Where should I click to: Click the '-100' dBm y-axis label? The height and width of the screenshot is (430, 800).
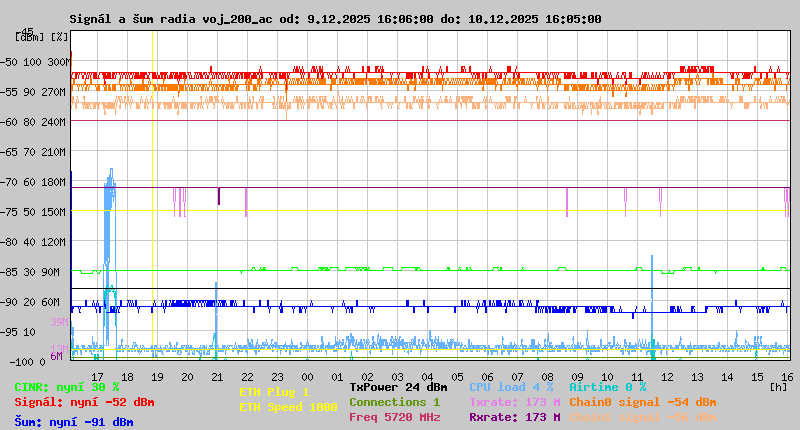pyautogui.click(x=20, y=362)
